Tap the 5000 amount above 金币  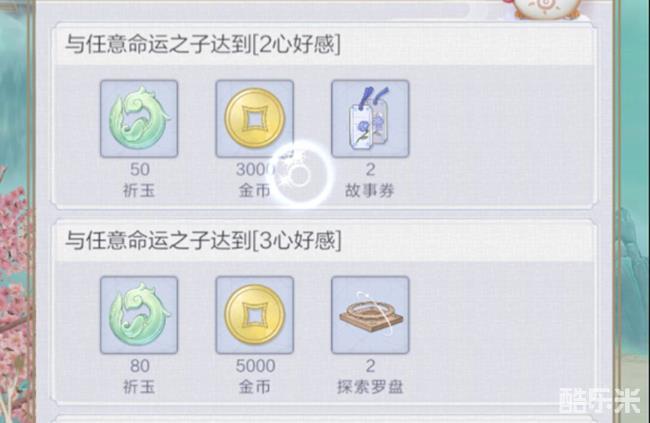[x=255, y=366]
